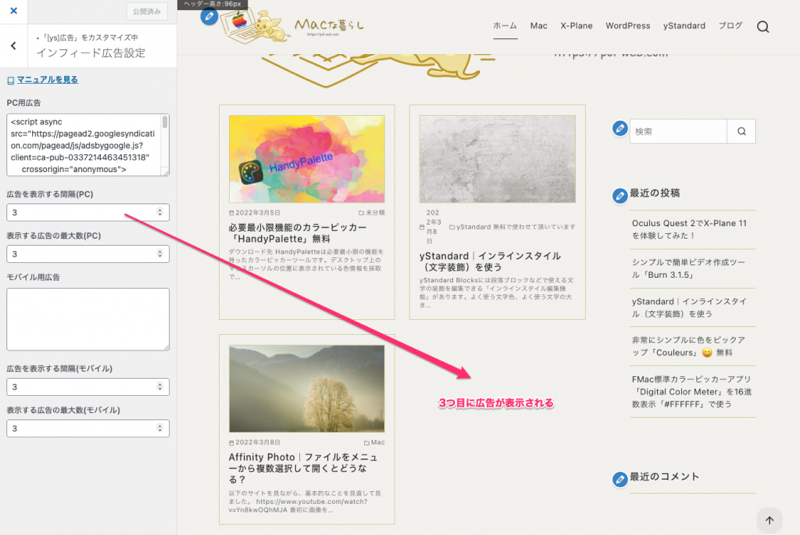Open the yStandard｜インラインスタイル post title in main column
The image size is (800, 535).
click(490, 261)
